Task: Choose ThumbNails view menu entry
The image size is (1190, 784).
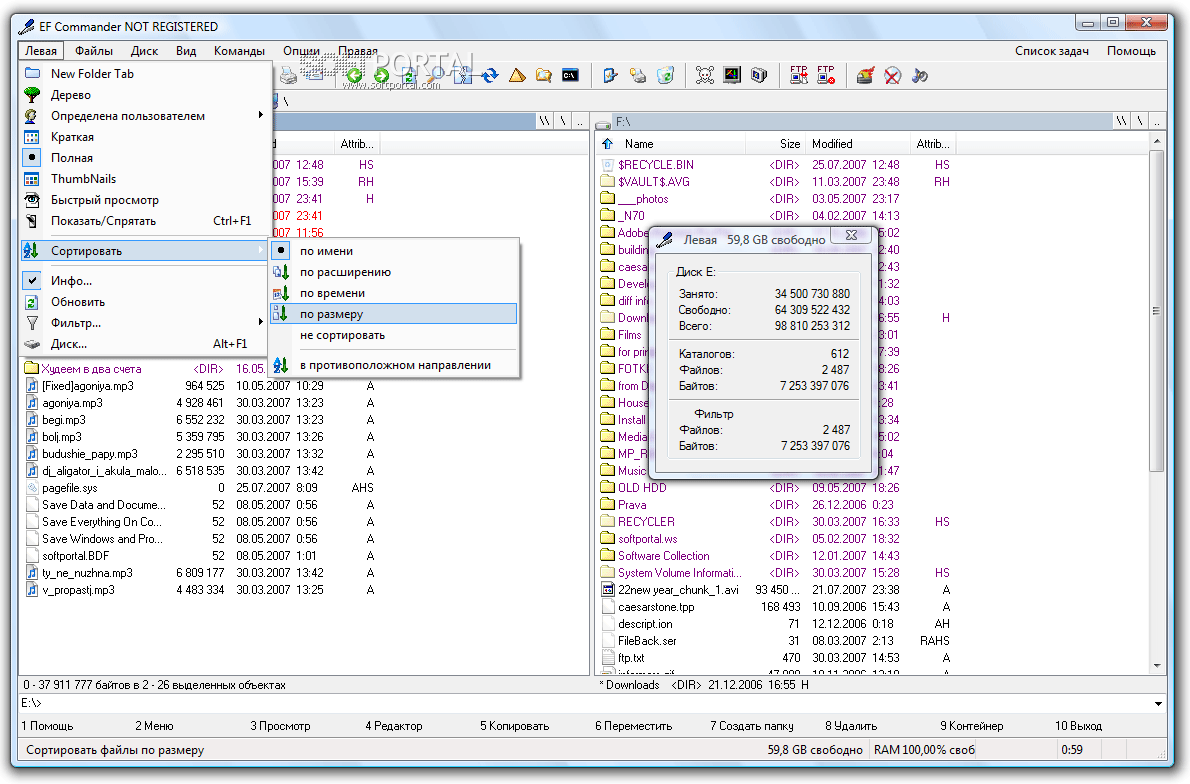Action: coord(144,179)
